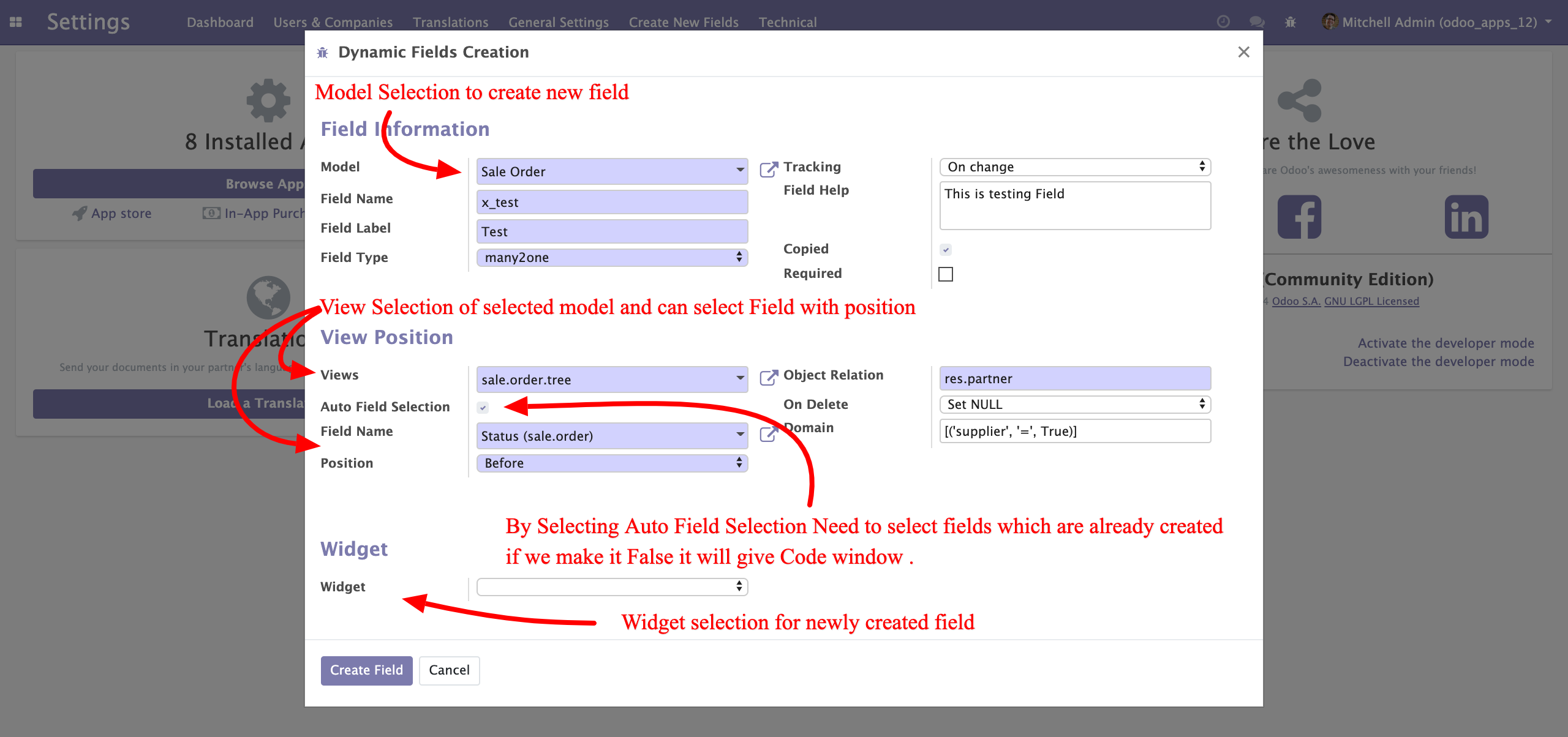Viewport: 1568px width, 737px height.
Task: Click the bug icon beside dialog title
Action: (322, 53)
